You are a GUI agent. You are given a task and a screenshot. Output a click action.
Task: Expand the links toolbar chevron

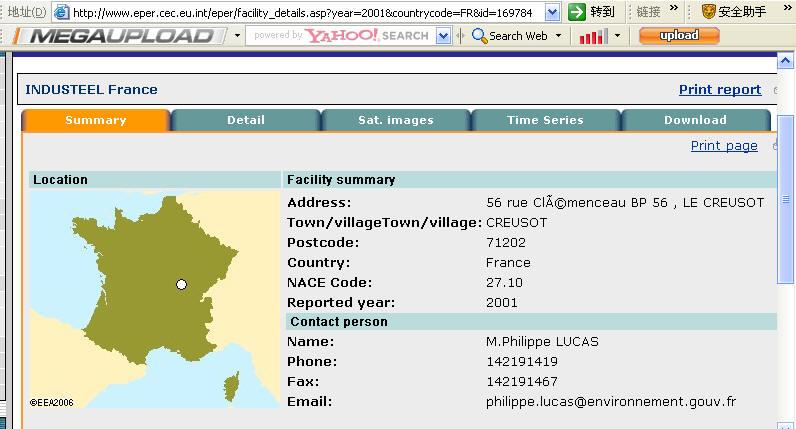point(674,8)
